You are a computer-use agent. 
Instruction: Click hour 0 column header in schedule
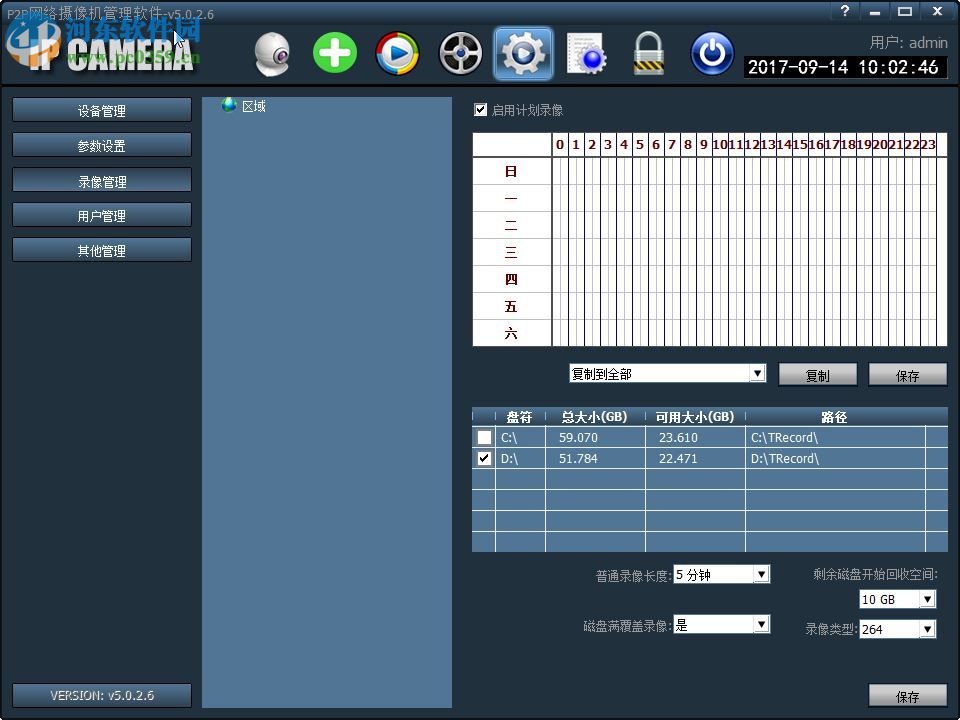(x=560, y=144)
